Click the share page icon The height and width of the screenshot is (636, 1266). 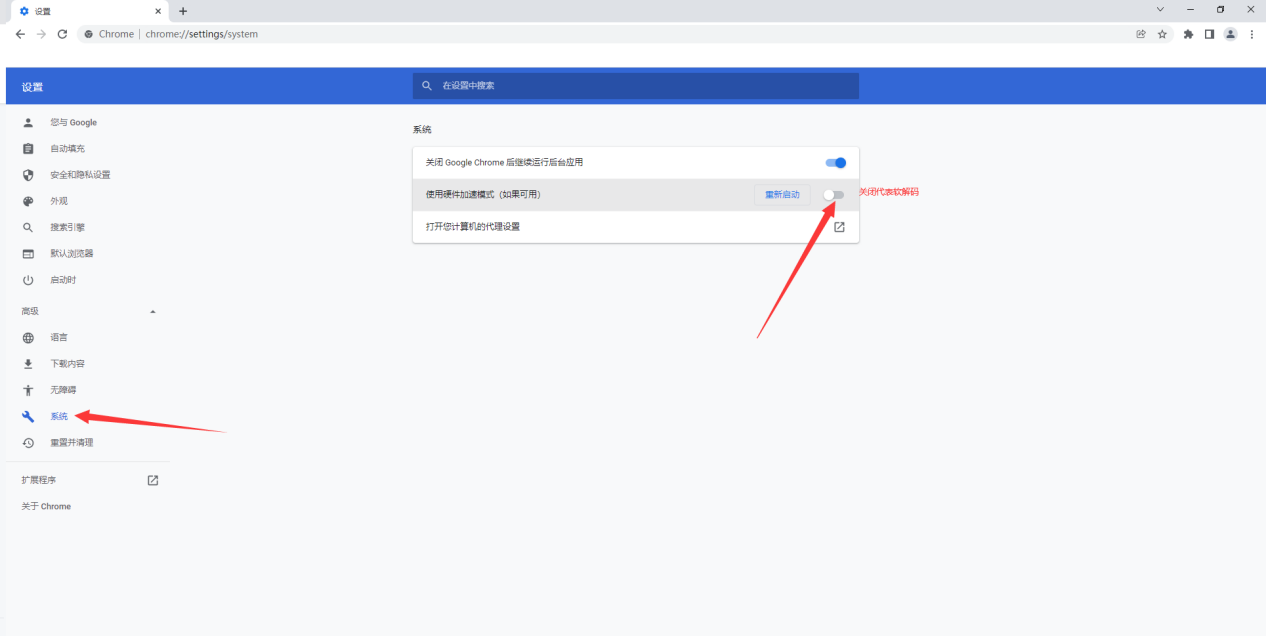tap(1141, 34)
